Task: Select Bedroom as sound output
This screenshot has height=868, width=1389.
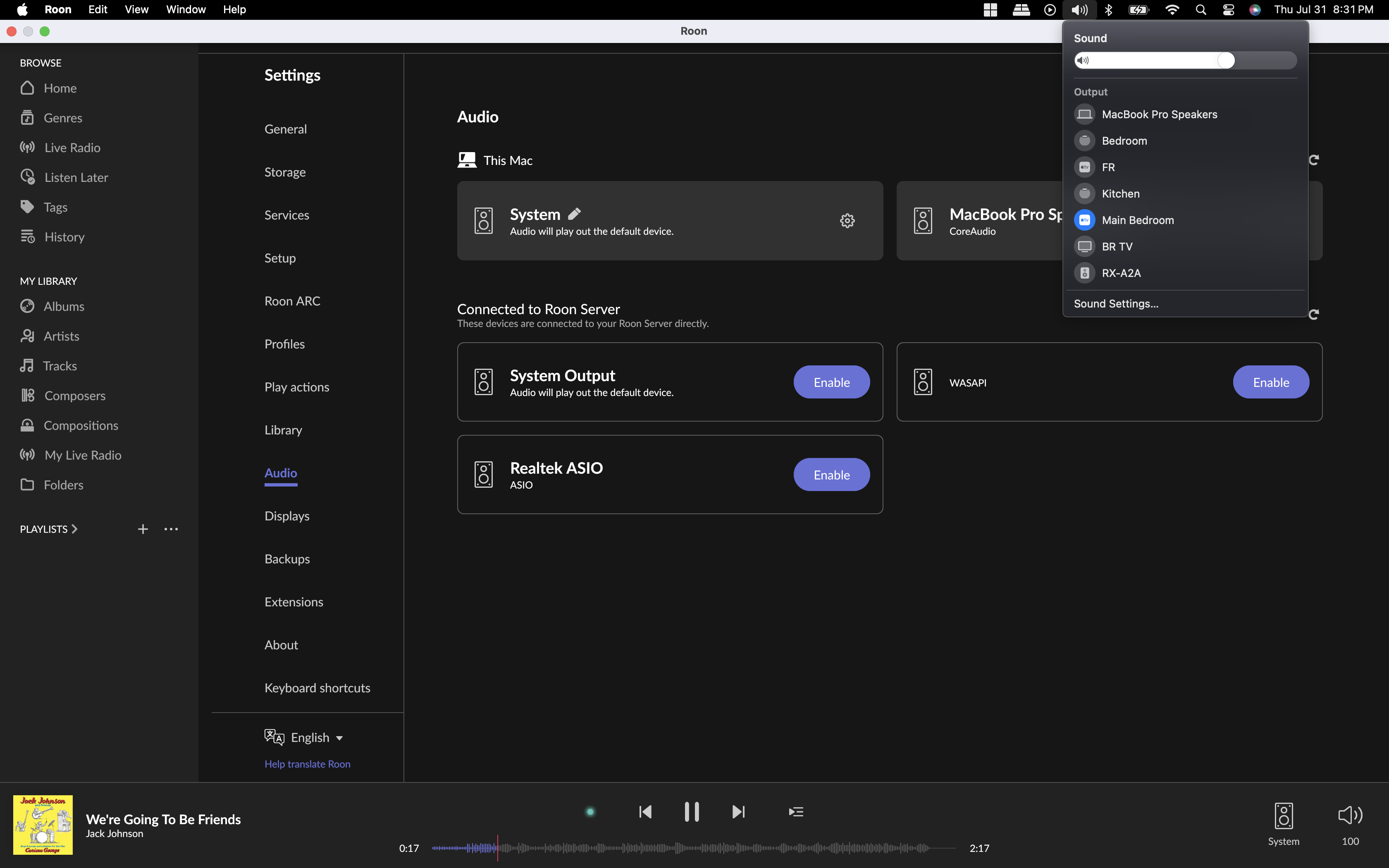Action: pyautogui.click(x=1185, y=141)
